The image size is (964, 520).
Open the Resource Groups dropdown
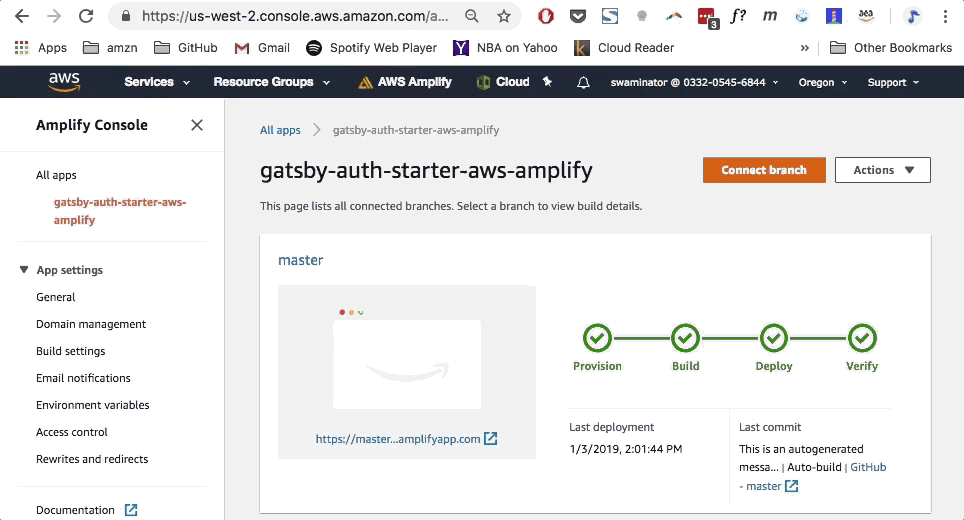coord(272,82)
